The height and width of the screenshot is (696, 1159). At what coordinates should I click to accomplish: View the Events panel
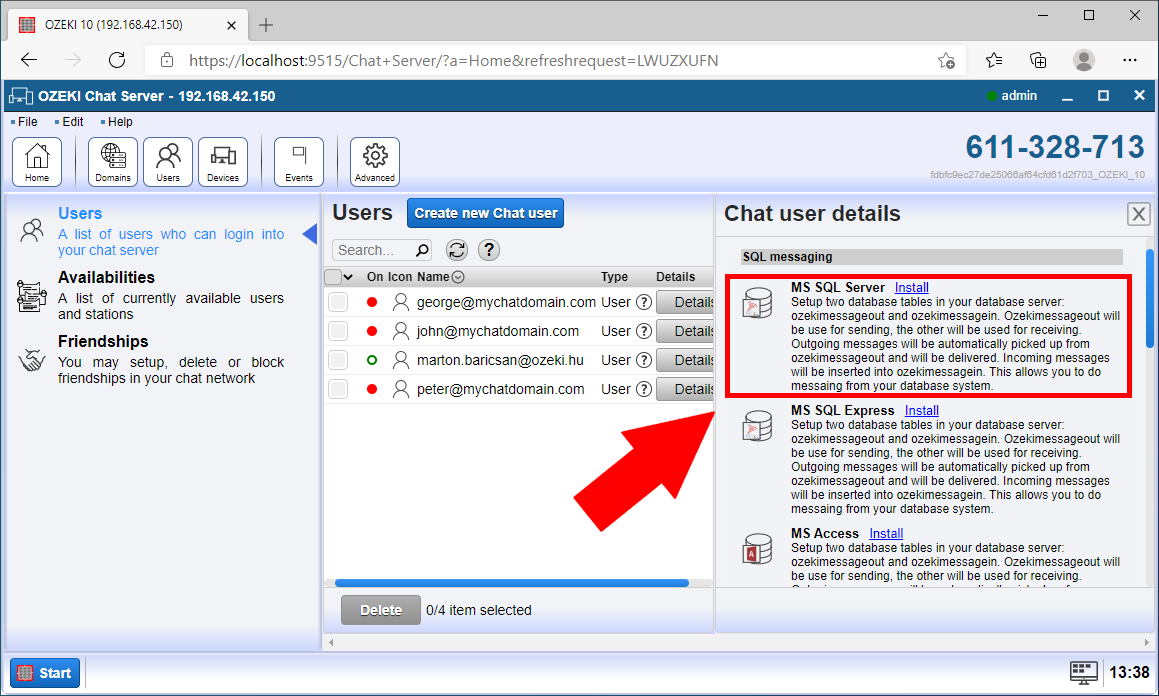coord(298,160)
